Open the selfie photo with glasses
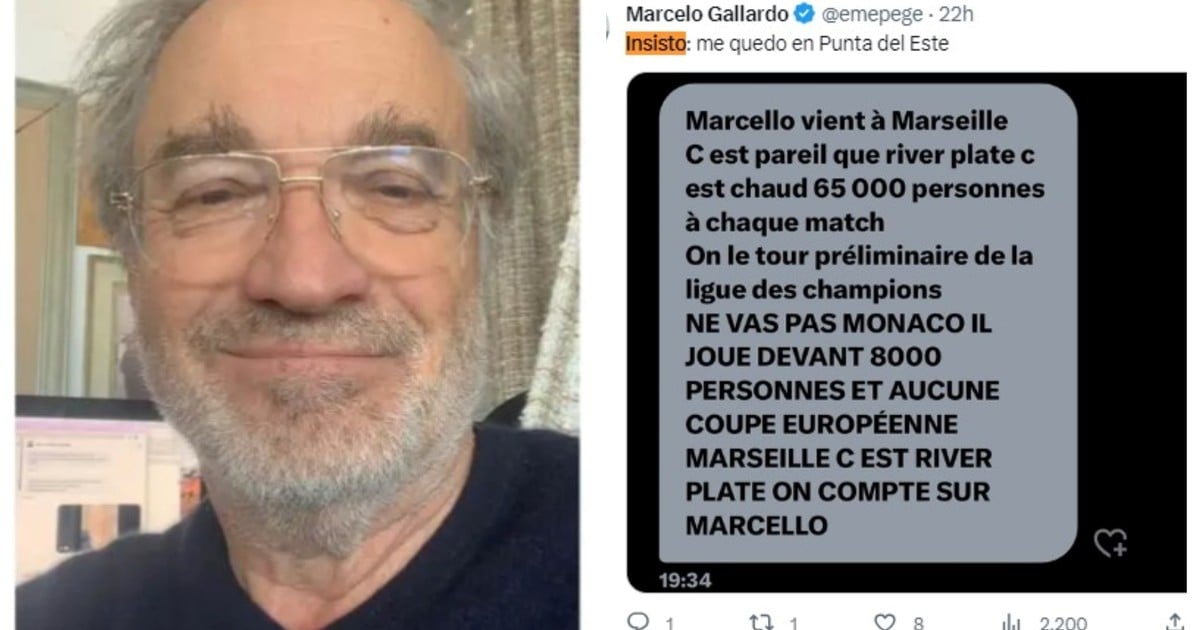This screenshot has height=630, width=1200. click(x=297, y=315)
